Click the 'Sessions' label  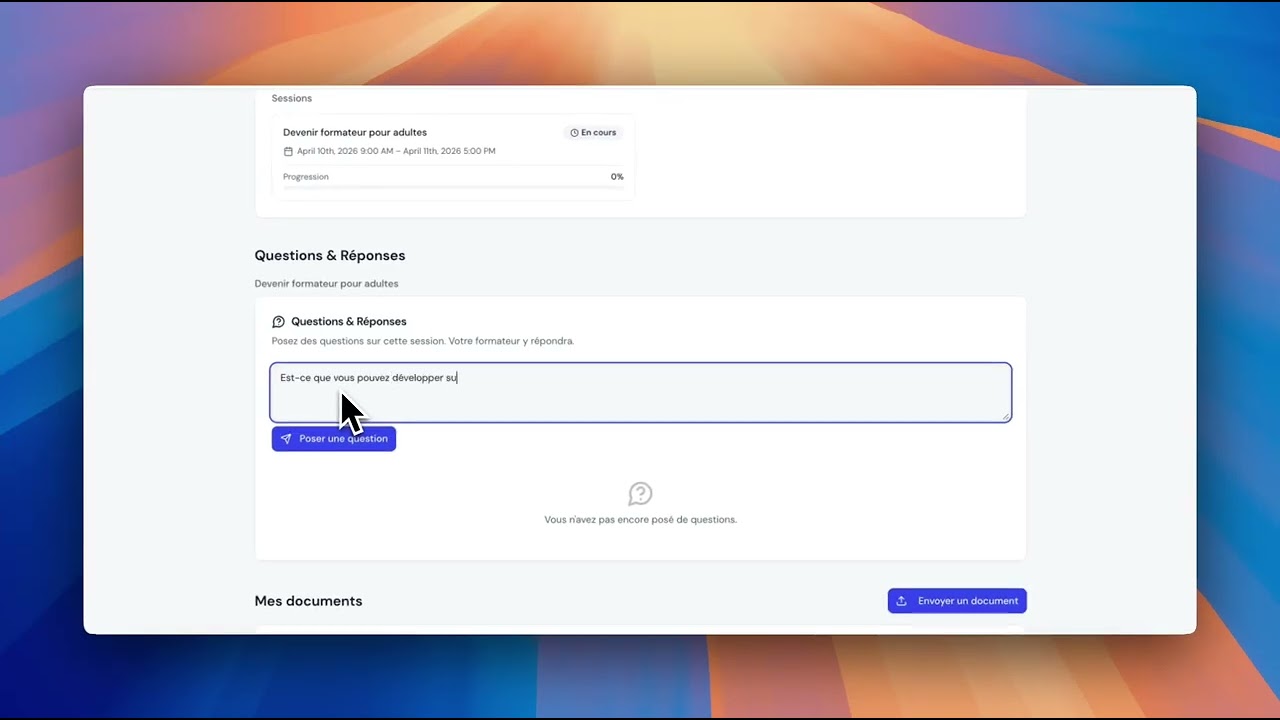point(292,98)
